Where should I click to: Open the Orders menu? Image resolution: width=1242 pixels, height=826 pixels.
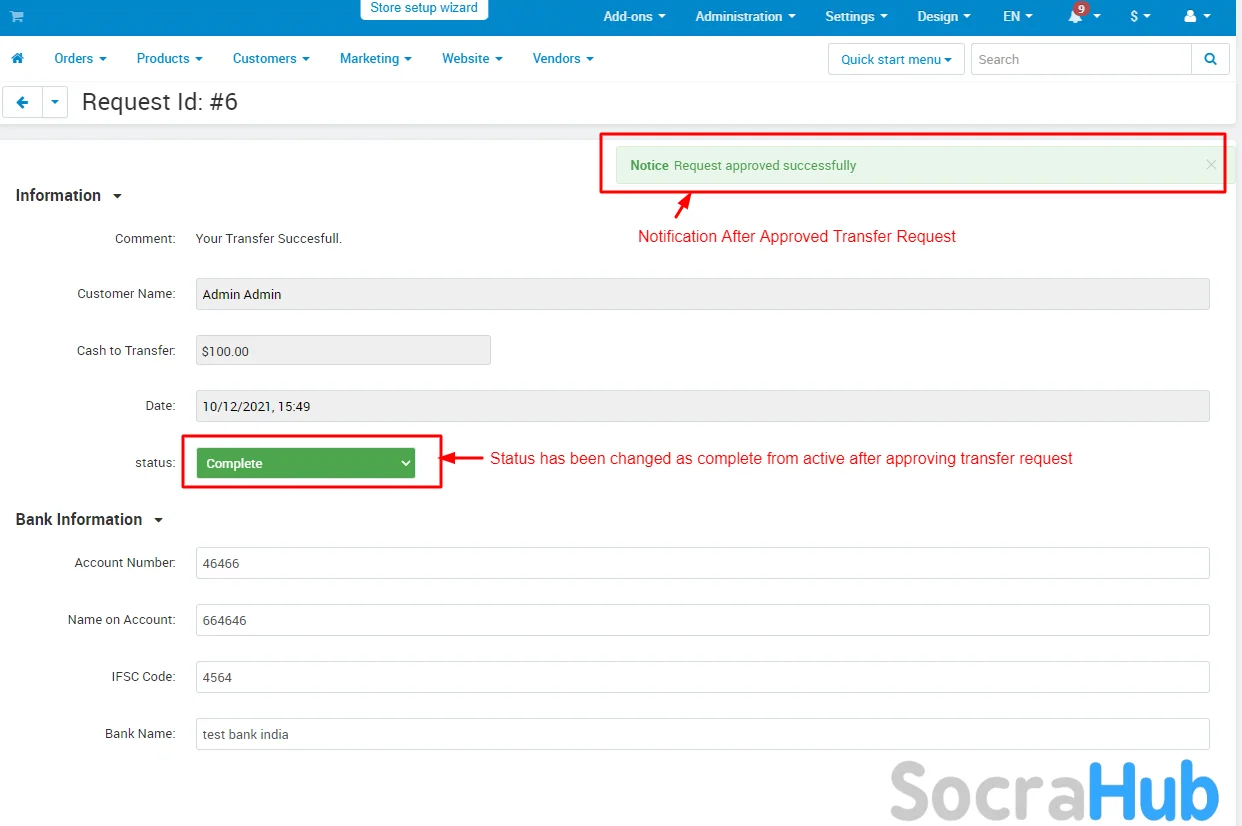click(x=80, y=59)
